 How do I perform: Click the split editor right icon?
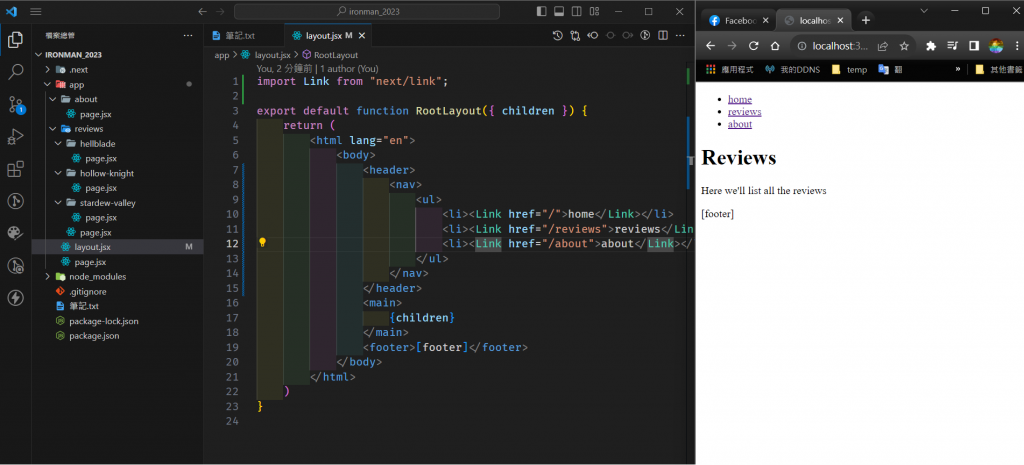[x=662, y=35]
